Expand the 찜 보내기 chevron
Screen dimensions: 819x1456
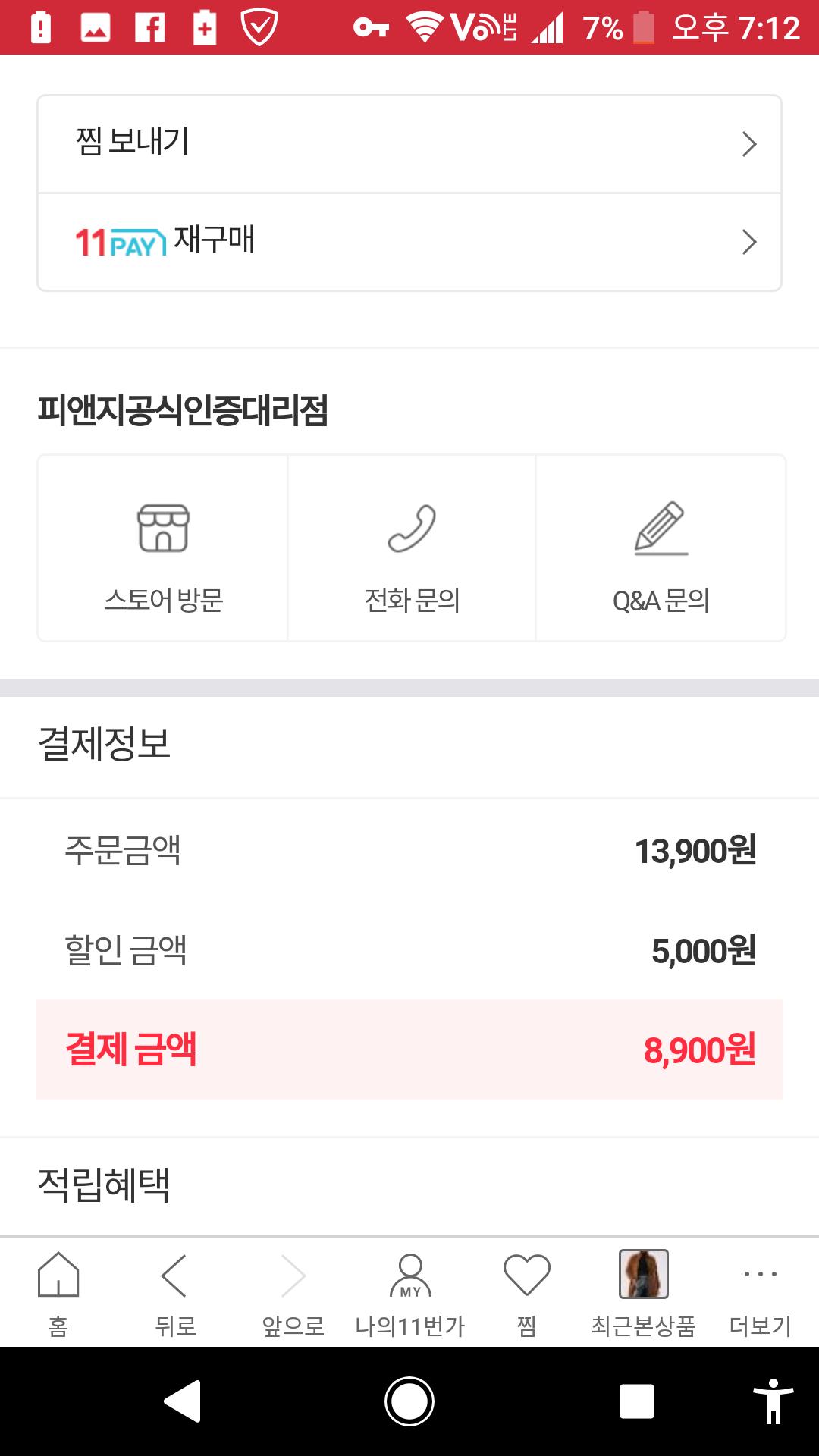(749, 144)
